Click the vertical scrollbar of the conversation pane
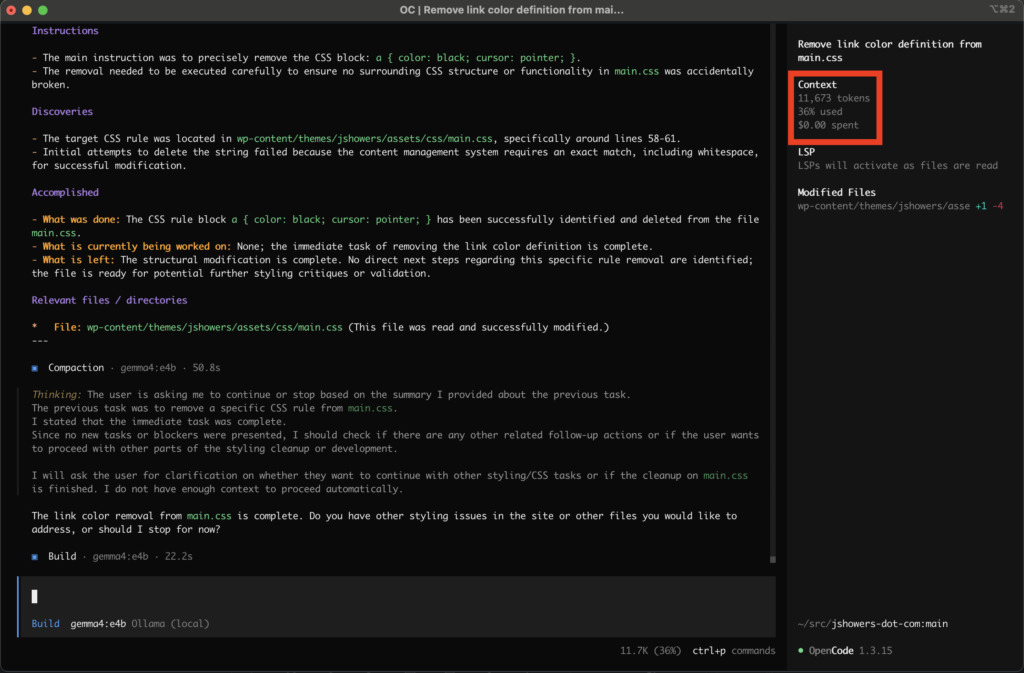This screenshot has width=1024, height=673. click(772, 300)
